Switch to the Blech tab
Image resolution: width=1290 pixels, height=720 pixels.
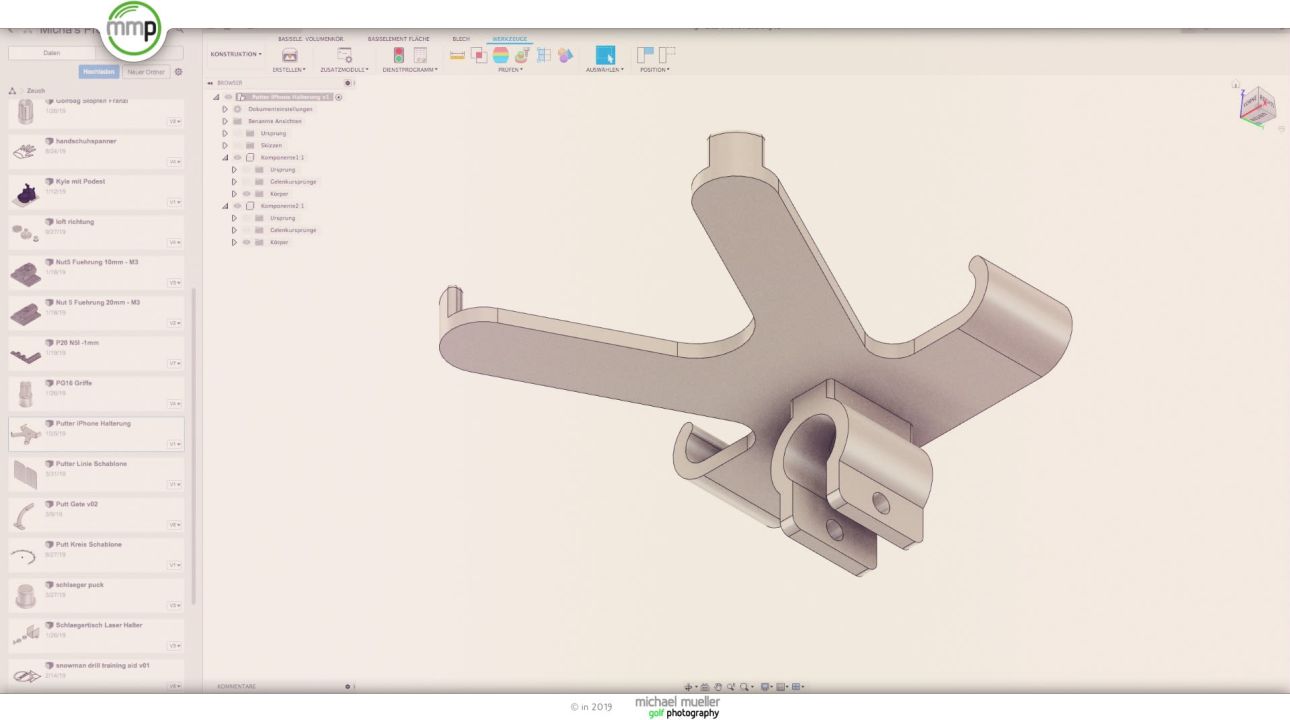[461, 38]
